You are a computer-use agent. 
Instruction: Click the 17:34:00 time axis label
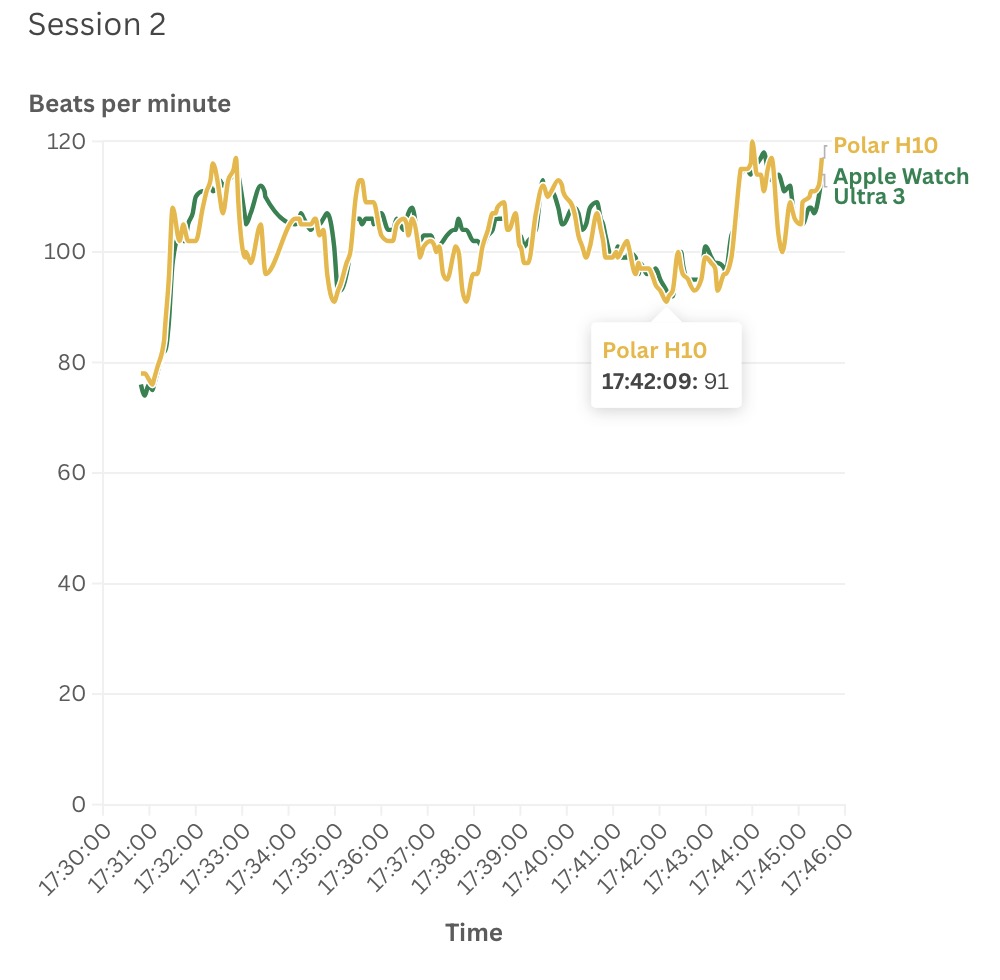(261, 851)
